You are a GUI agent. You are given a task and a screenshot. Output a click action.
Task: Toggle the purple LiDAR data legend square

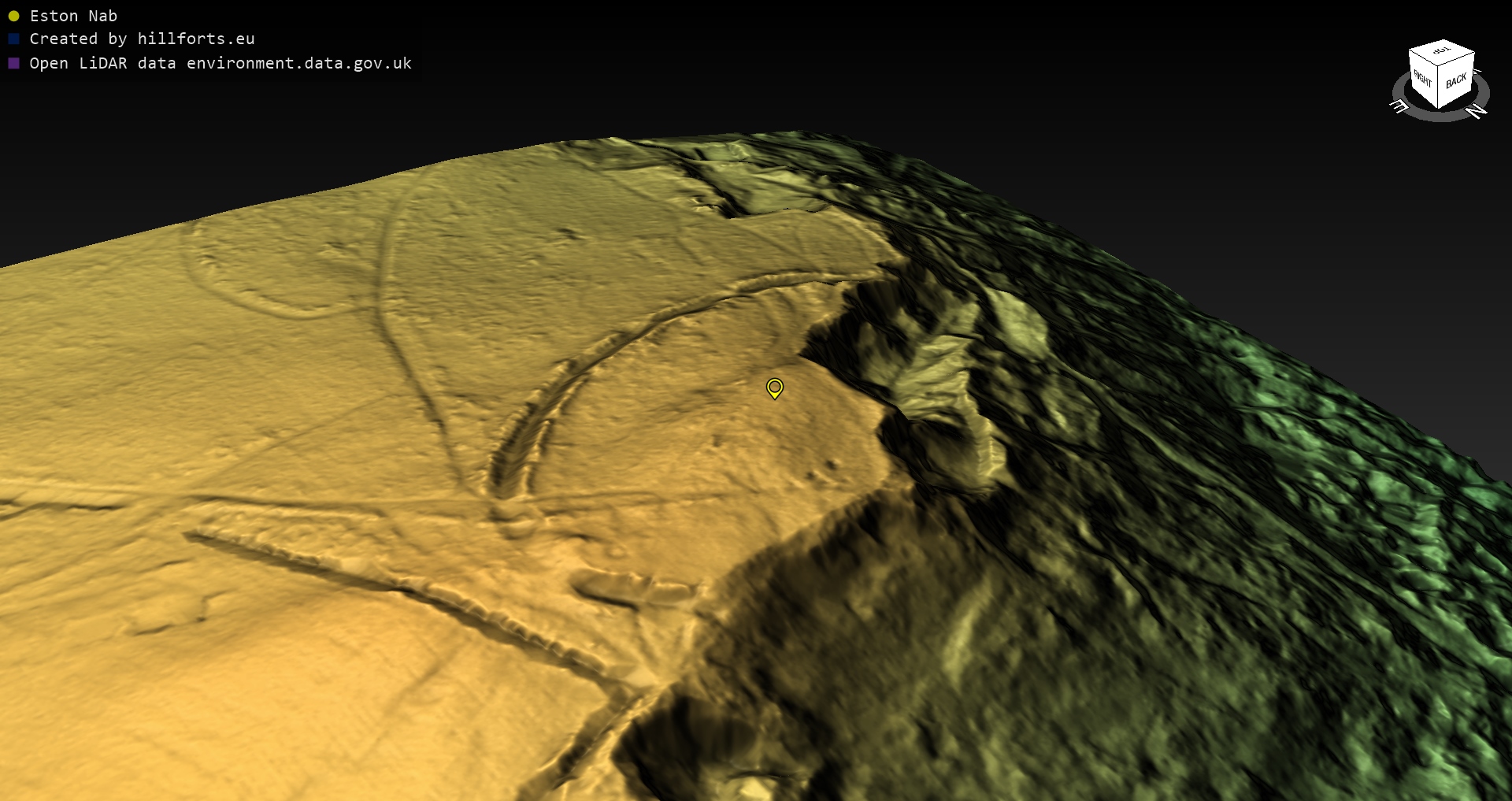coord(13,63)
